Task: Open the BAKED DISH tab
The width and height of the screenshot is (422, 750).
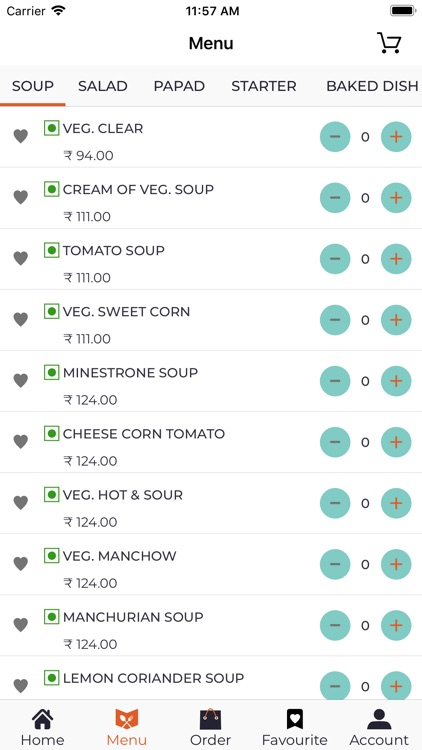Action: (372, 86)
